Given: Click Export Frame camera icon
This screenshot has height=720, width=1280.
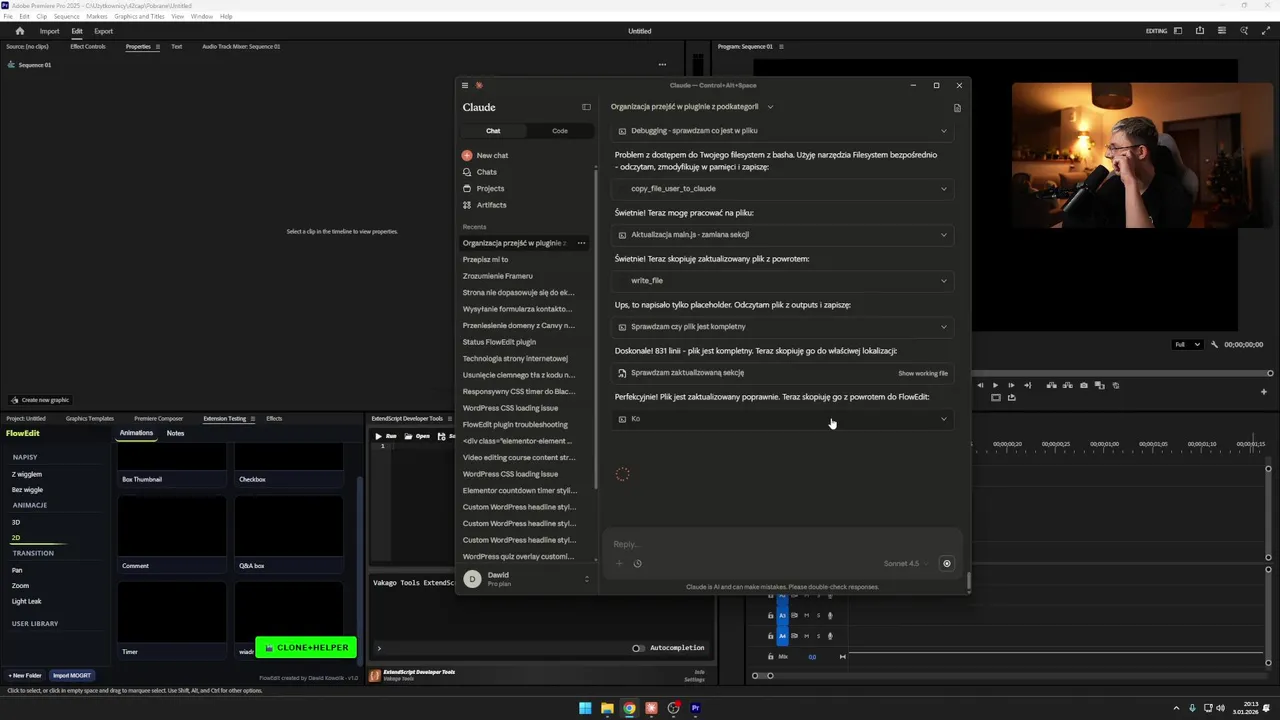Looking at the screenshot, I should pos(1084,385).
